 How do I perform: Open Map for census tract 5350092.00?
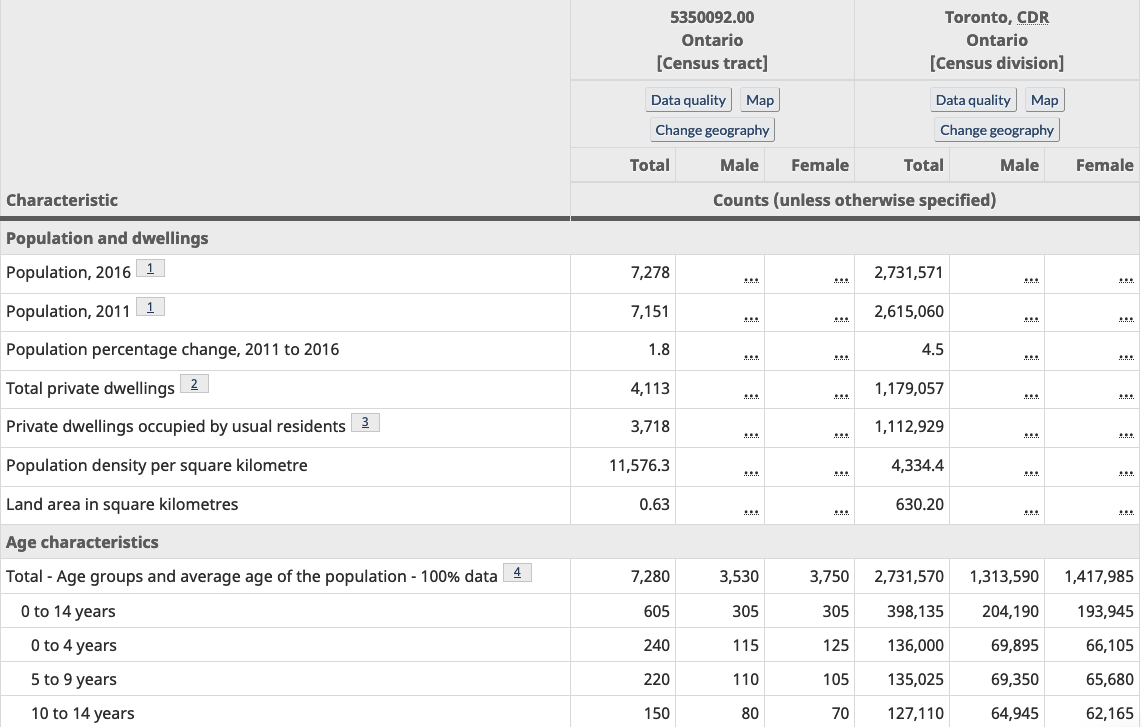[x=760, y=100]
